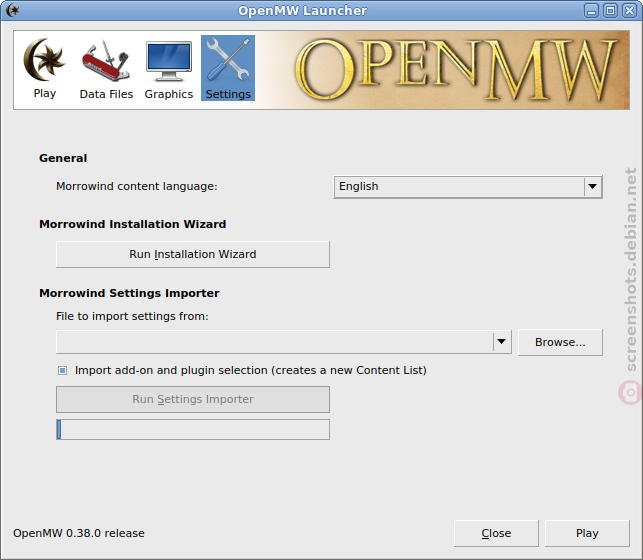Screen dimensions: 643x560
Task: Launch game with bottom Play button
Action: point(587,533)
